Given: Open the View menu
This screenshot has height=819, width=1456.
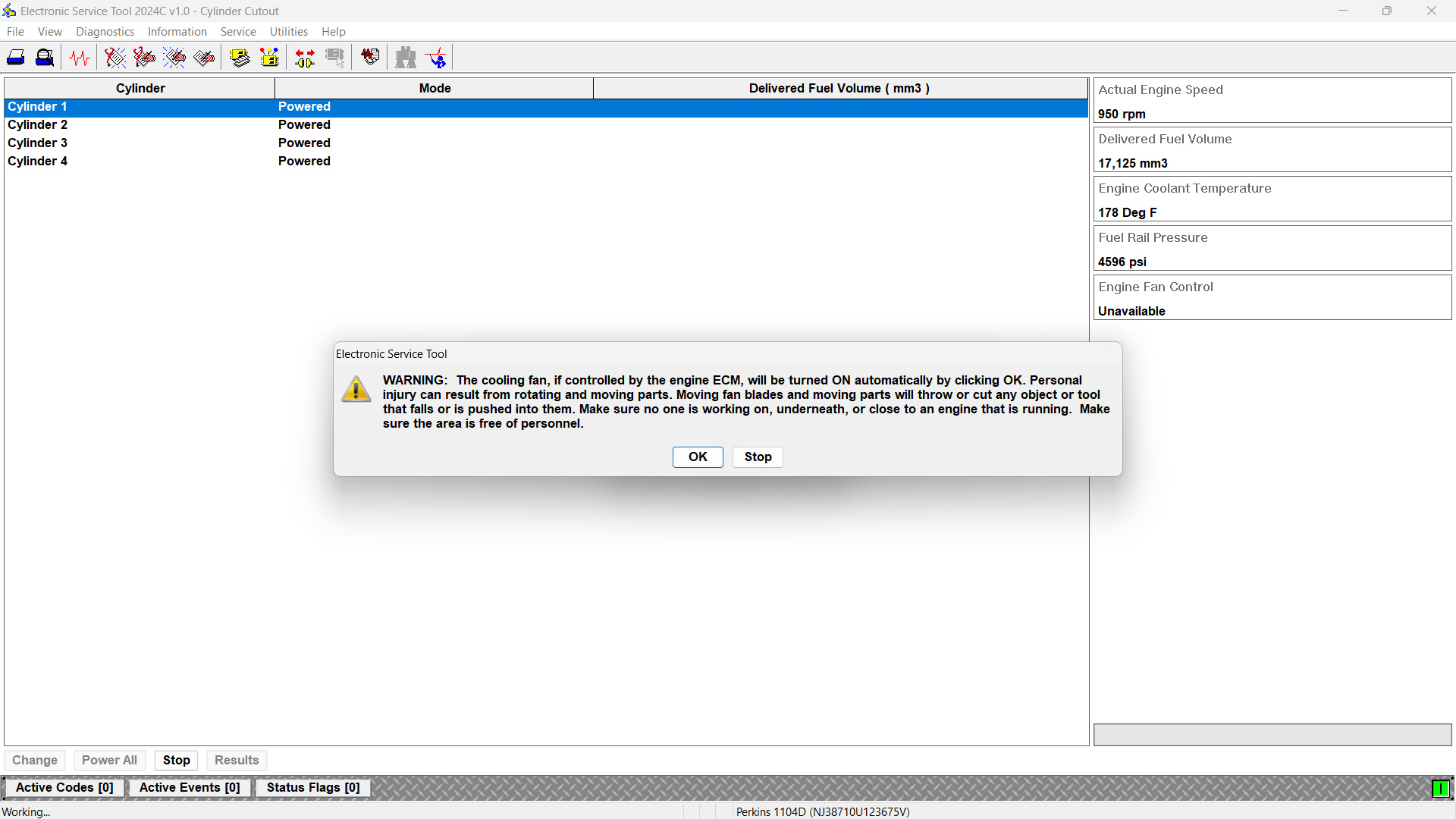Looking at the screenshot, I should tap(50, 32).
